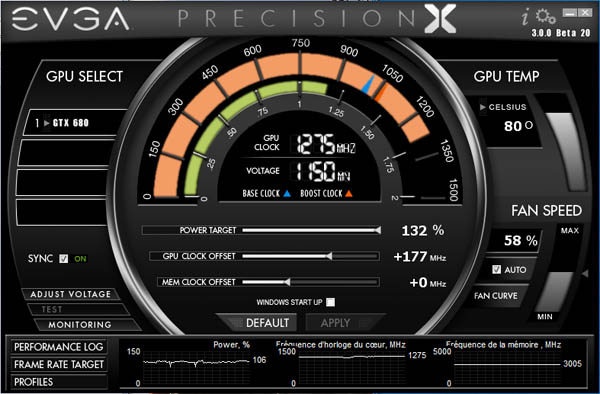Click the +0 MHz memory offset value

[x=427, y=283]
